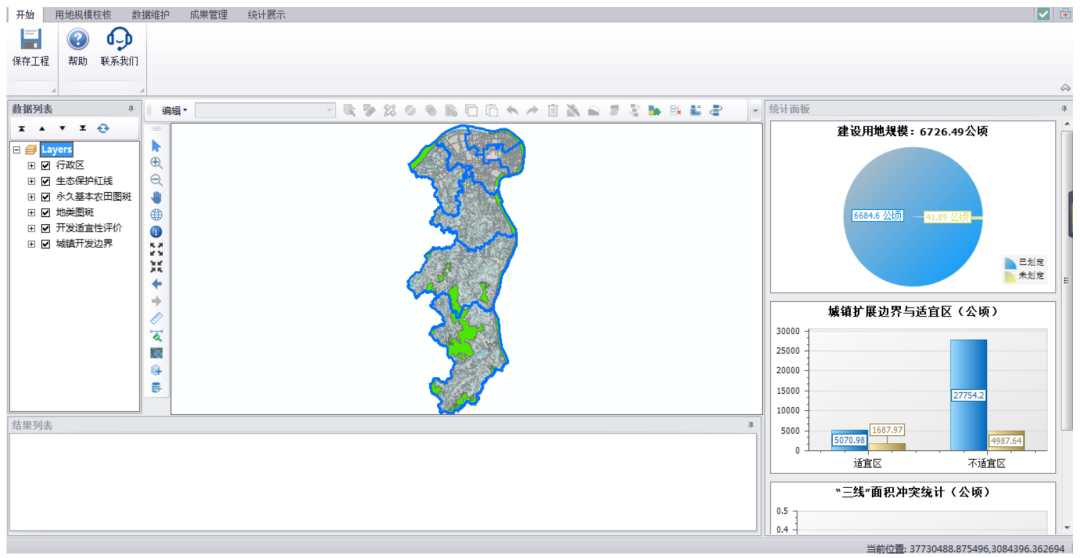The image size is (1080, 558).
Task: Click the add data layer icon
Action: click(x=156, y=370)
